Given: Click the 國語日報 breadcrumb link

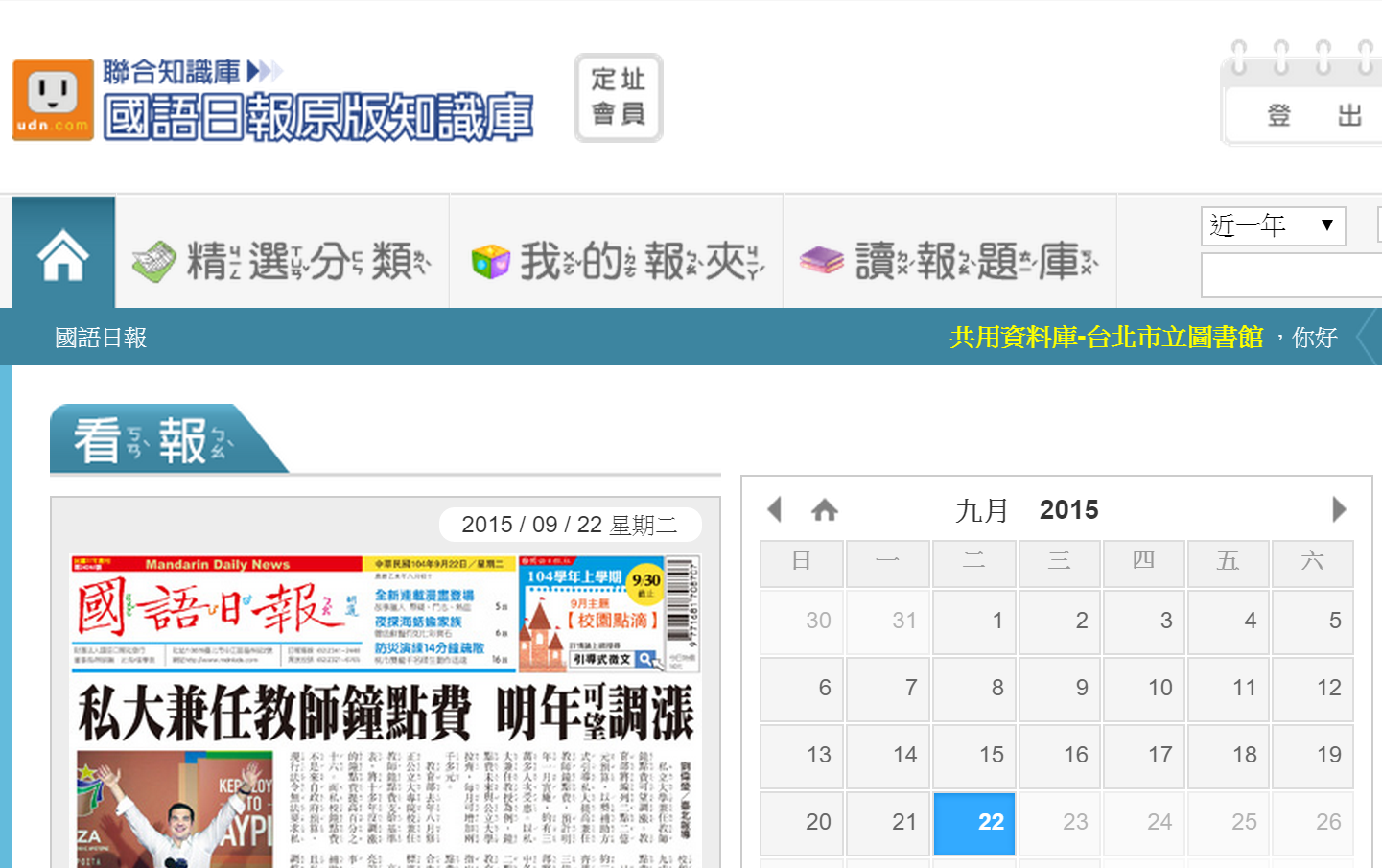Looking at the screenshot, I should [x=101, y=338].
